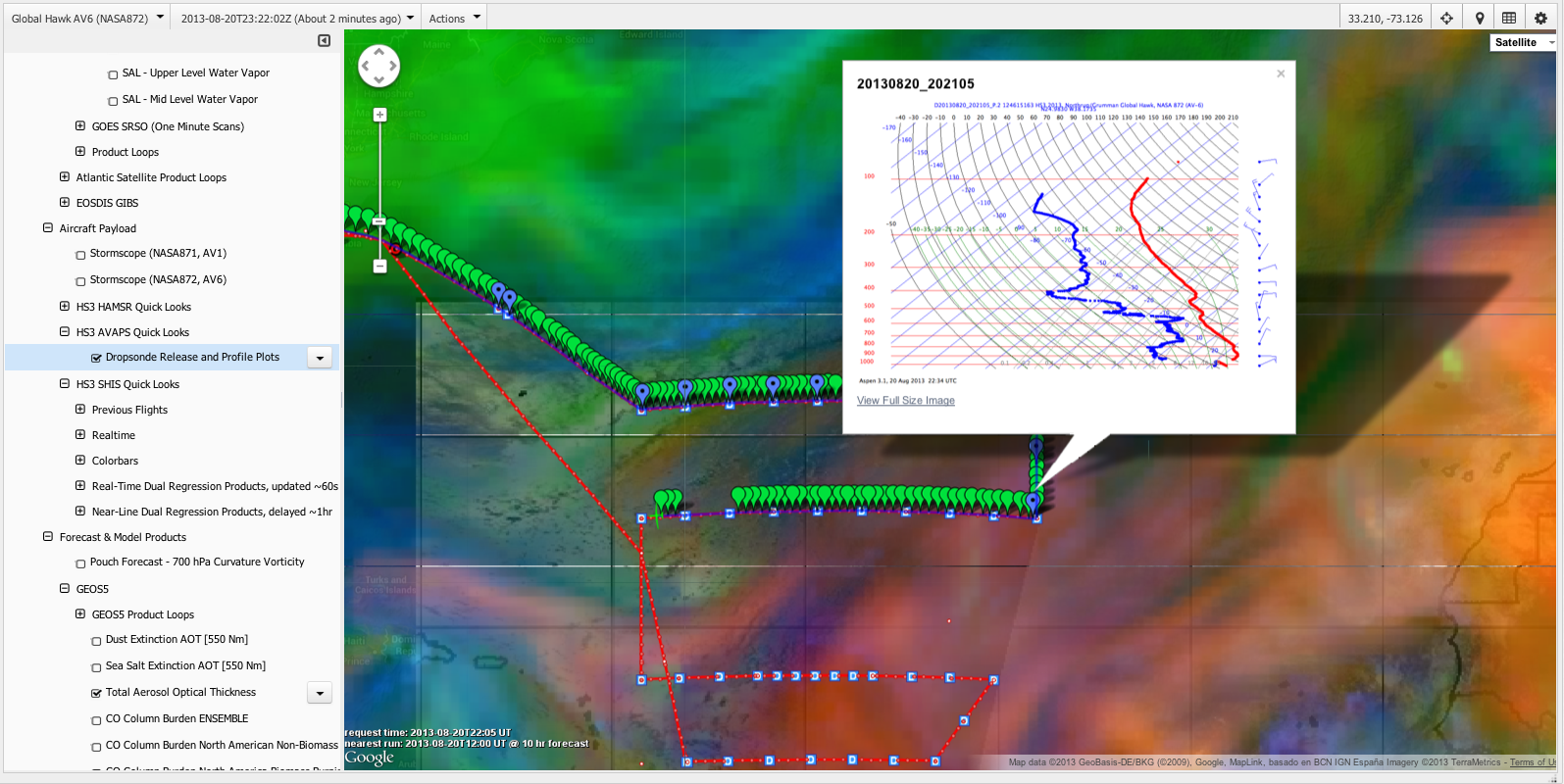This screenshot has width=1564, height=784.
Task: Click the map marker pin toolbar icon
Action: tap(1480, 18)
